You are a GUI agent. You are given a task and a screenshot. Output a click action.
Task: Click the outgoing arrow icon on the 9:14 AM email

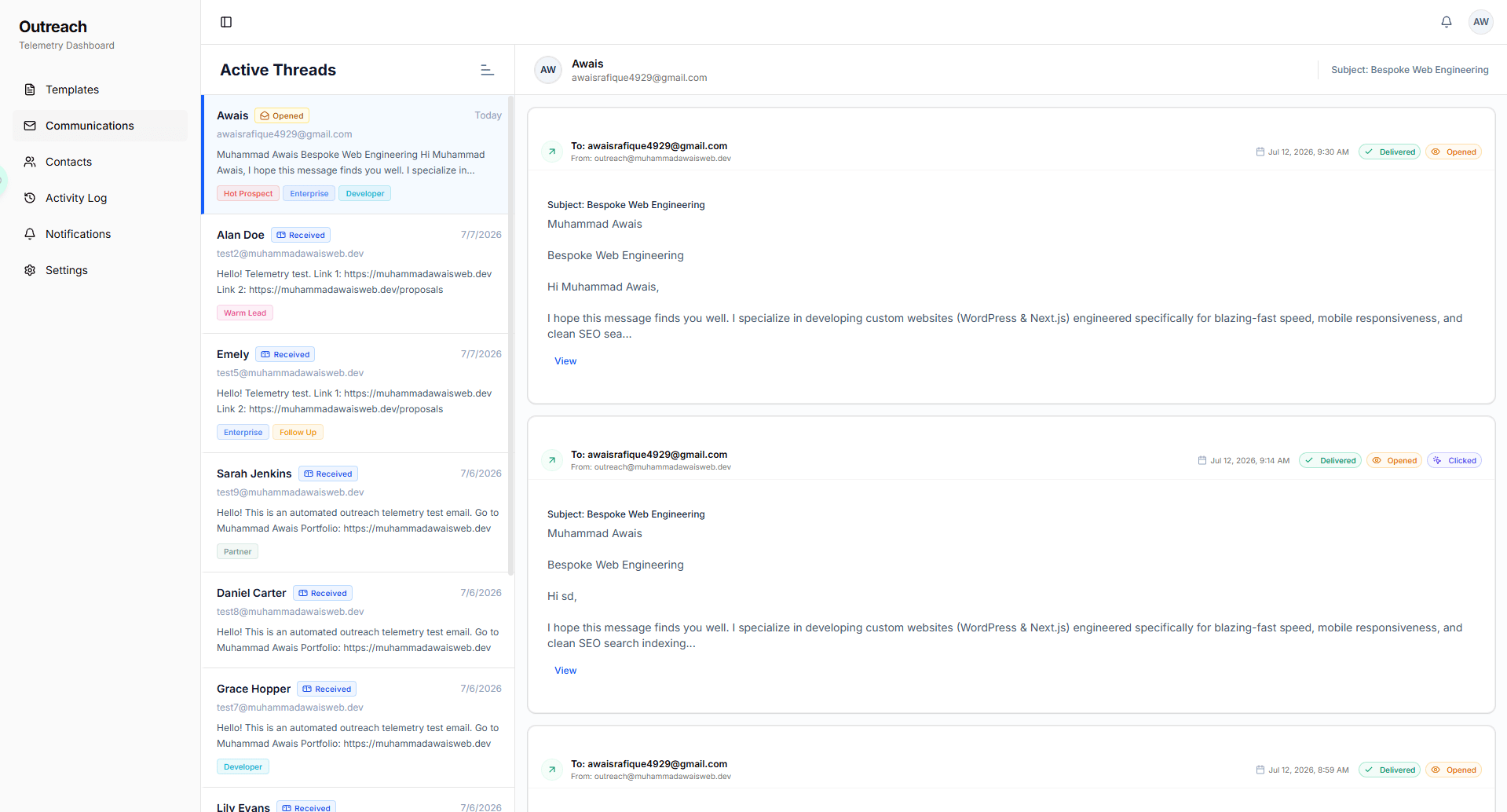[x=552, y=460]
